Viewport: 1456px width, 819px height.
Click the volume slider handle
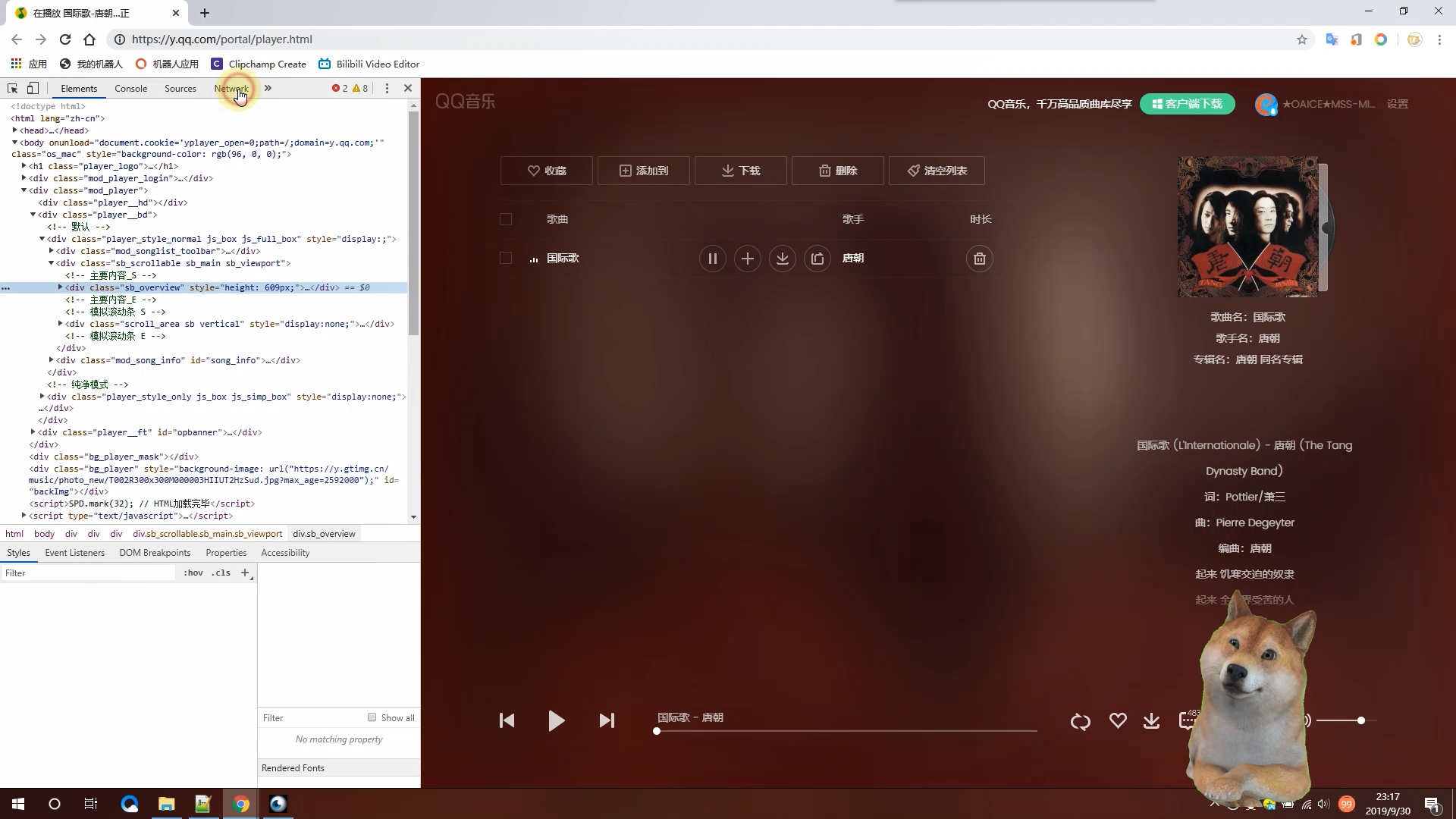pos(1361,720)
